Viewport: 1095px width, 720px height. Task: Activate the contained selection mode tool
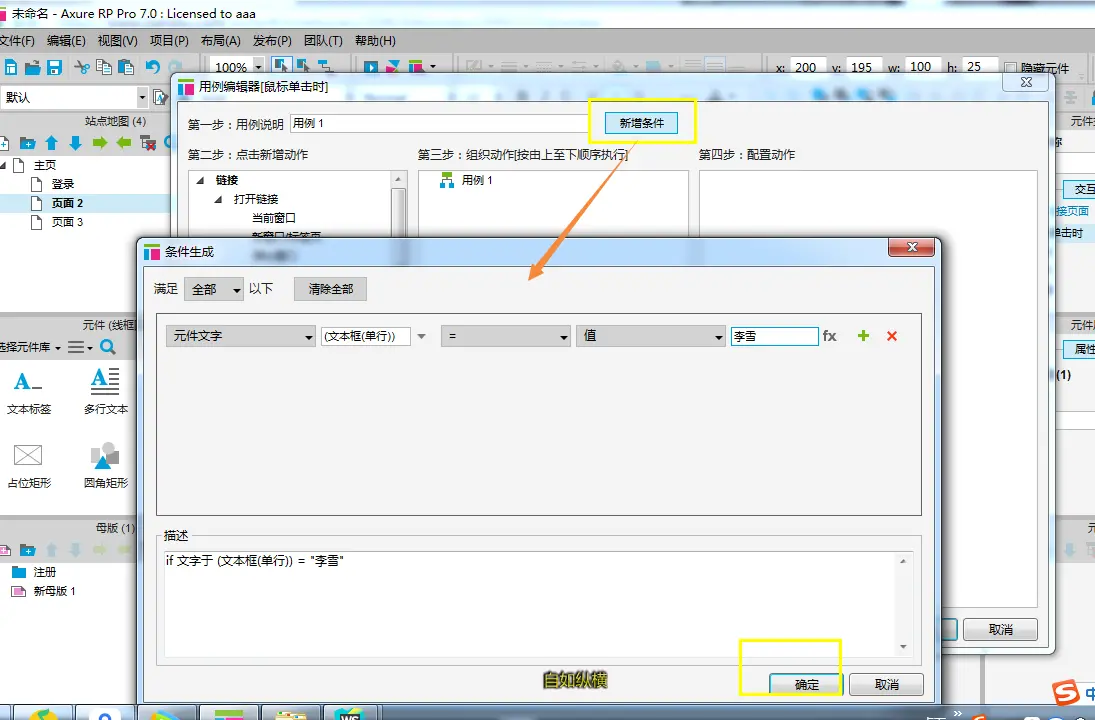click(303, 66)
